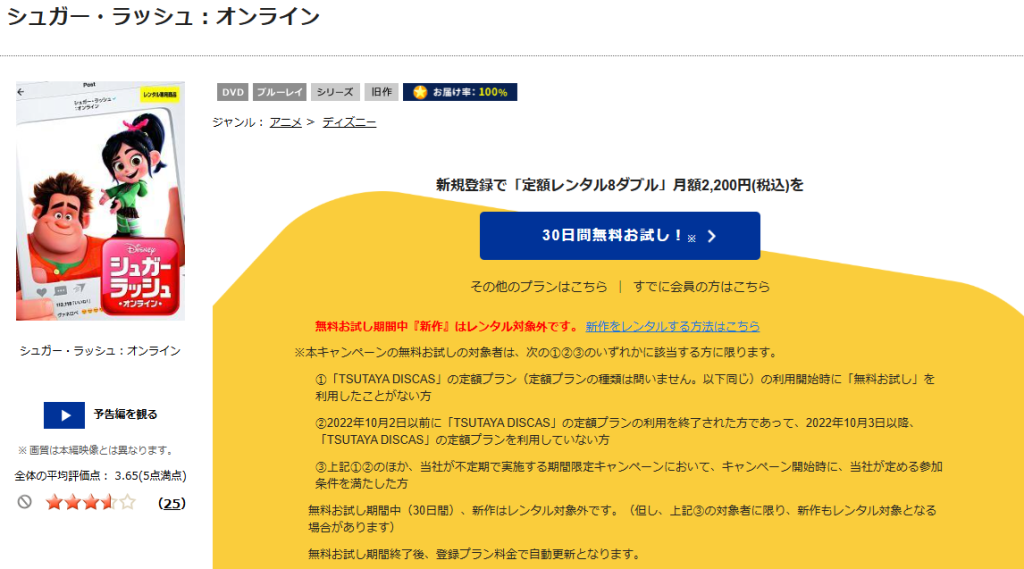Click the red 無料お試し期間中『新作』 notice
Image resolution: width=1024 pixels, height=569 pixels.
click(x=447, y=326)
